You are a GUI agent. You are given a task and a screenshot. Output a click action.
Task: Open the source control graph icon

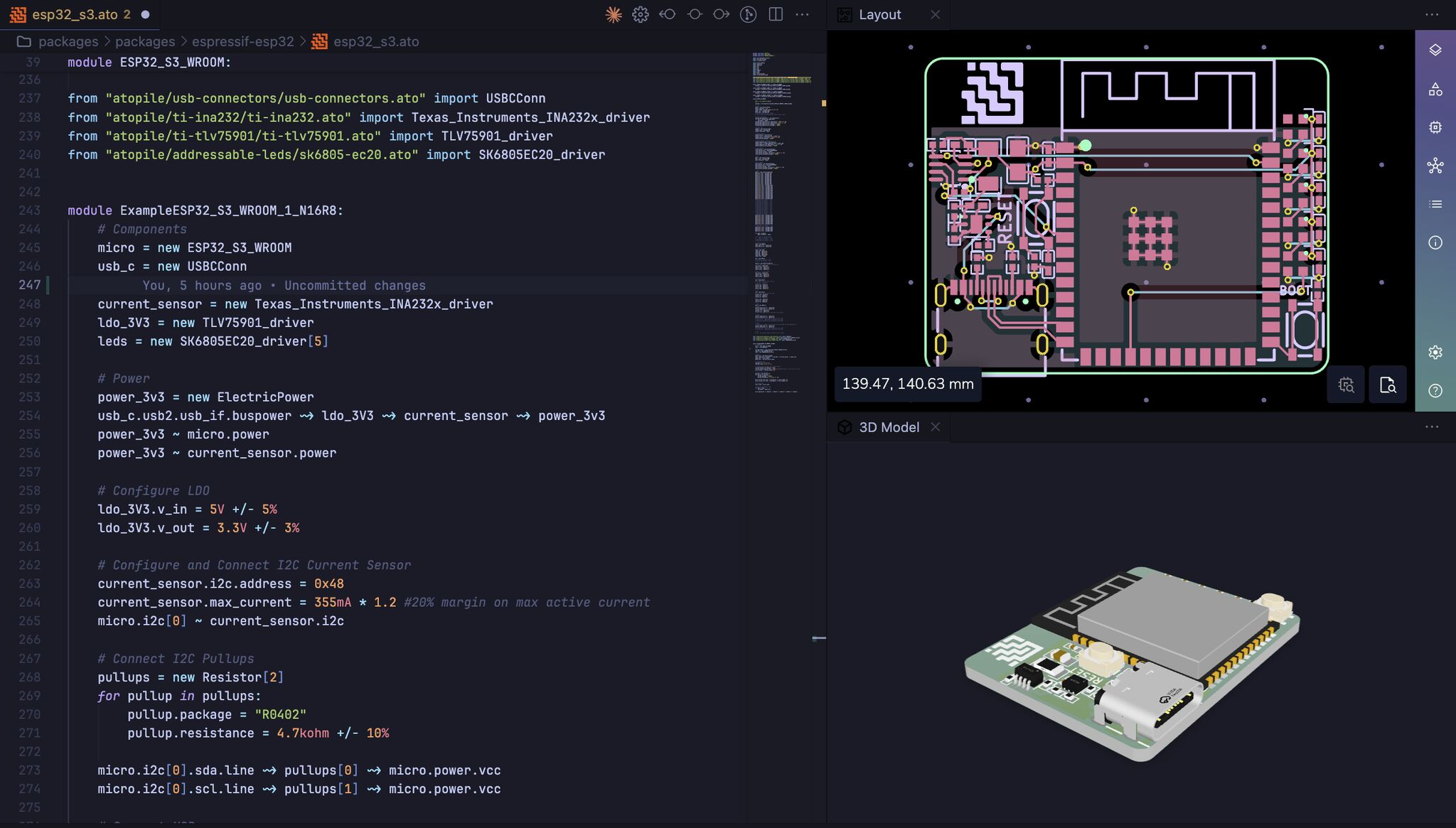748,14
